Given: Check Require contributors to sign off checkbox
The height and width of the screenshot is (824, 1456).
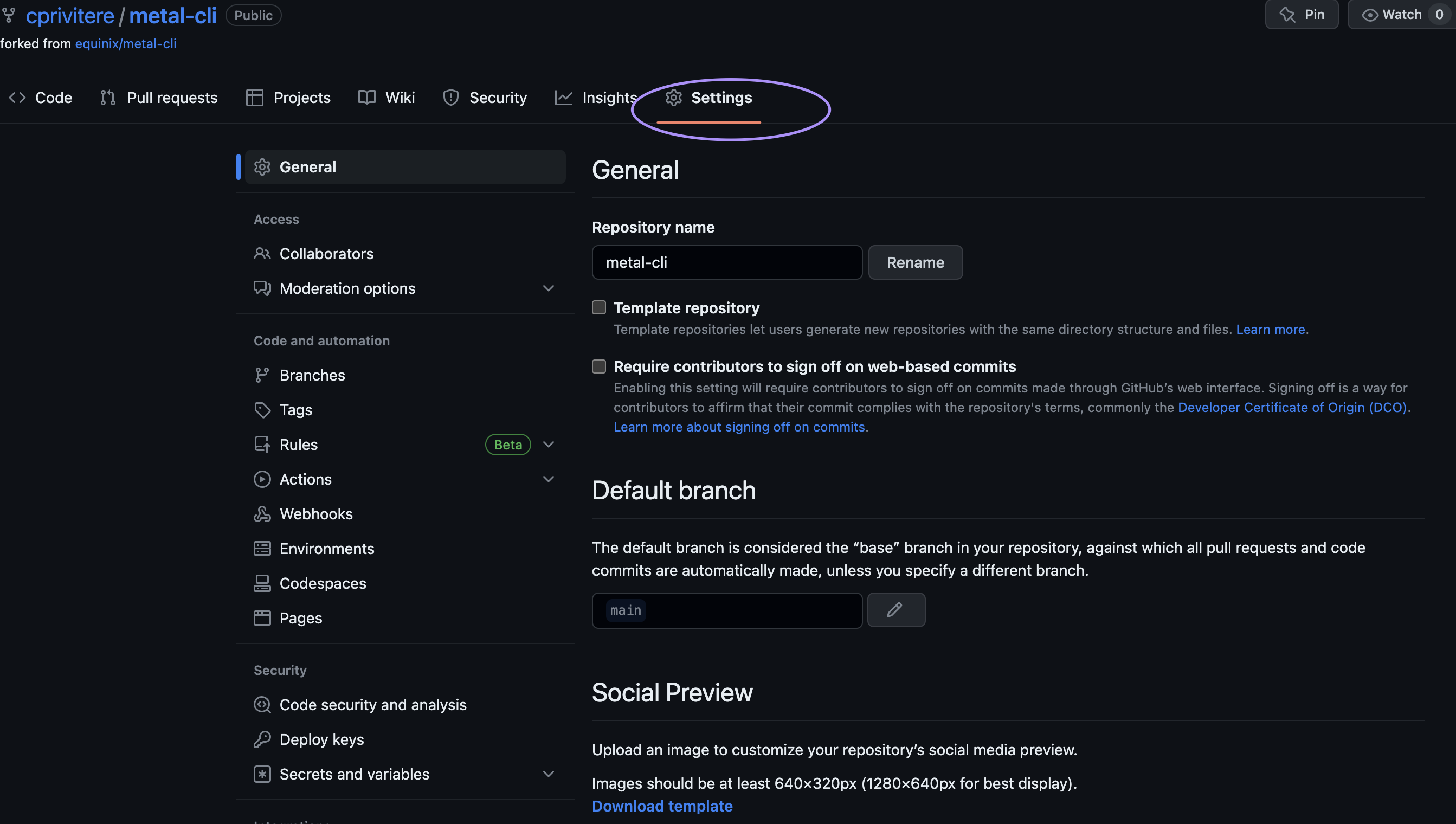Looking at the screenshot, I should coord(598,366).
